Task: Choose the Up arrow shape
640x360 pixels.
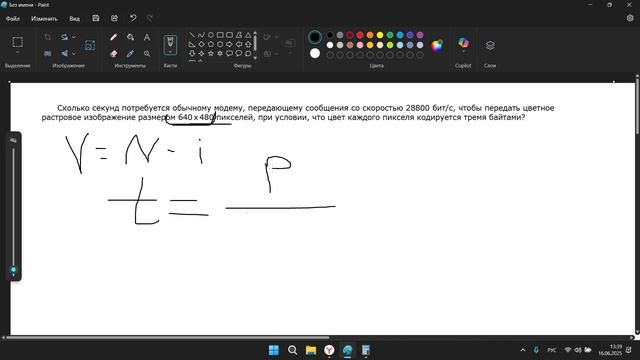Action: click(x=248, y=44)
